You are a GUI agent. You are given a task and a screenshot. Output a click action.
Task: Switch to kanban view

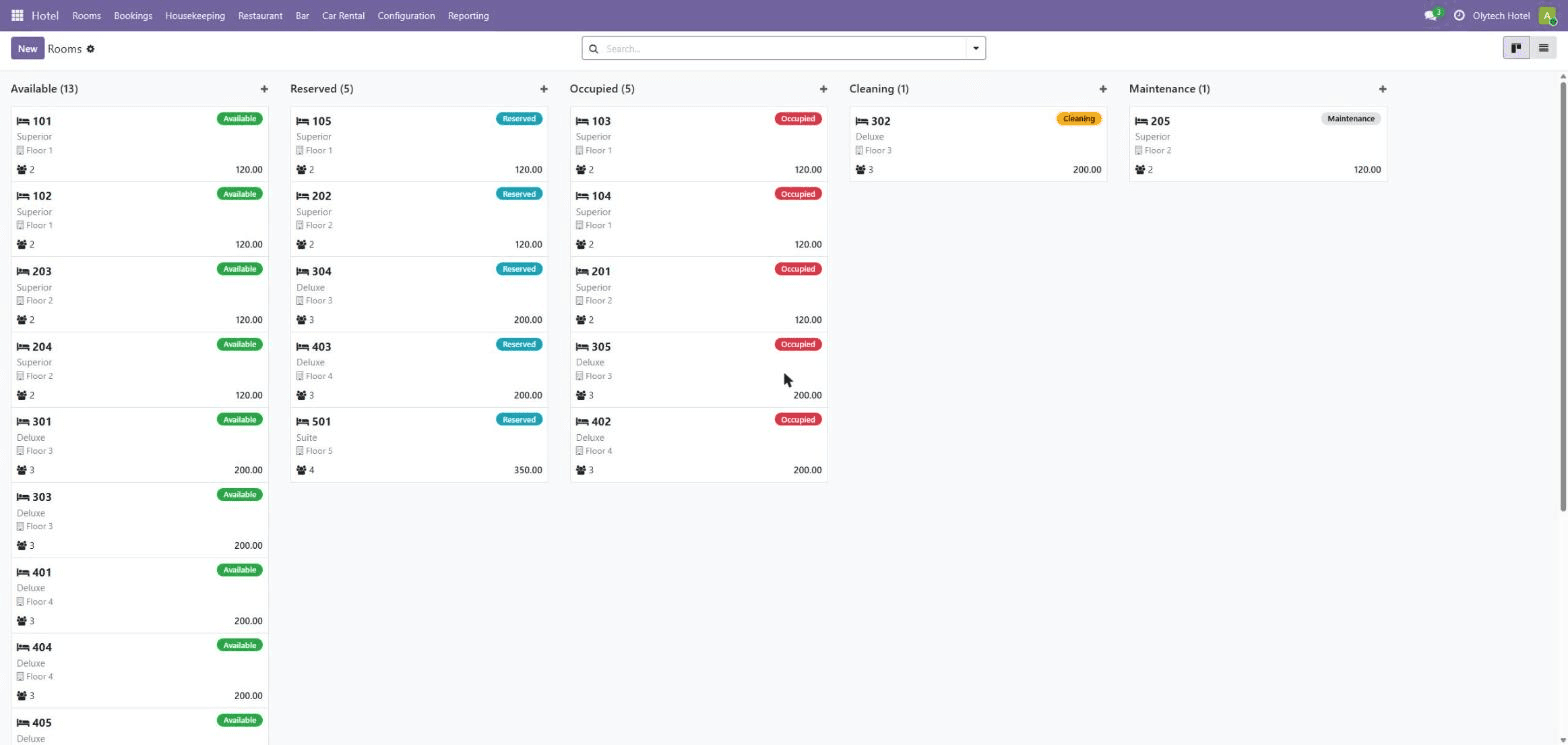tap(1516, 48)
